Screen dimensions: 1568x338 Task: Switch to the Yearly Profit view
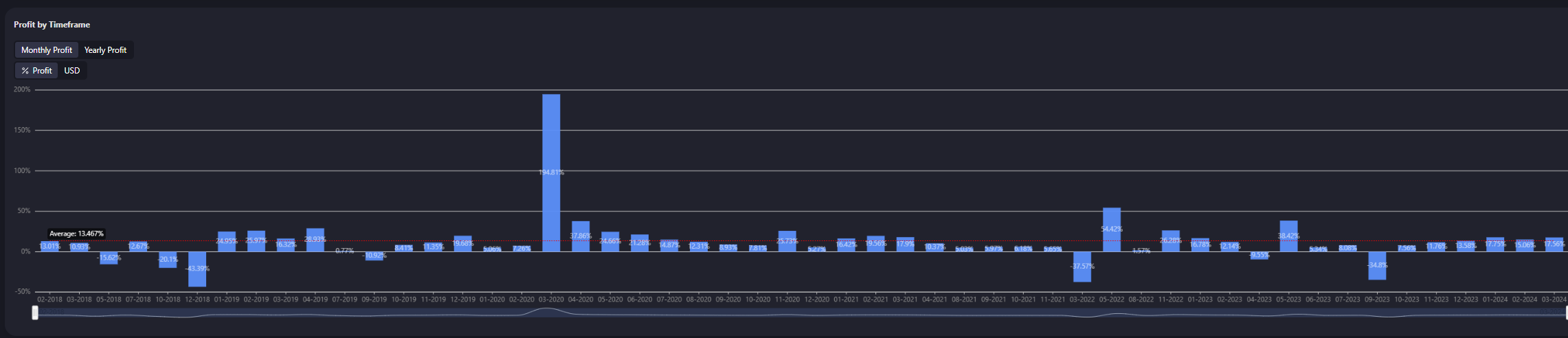[105, 50]
